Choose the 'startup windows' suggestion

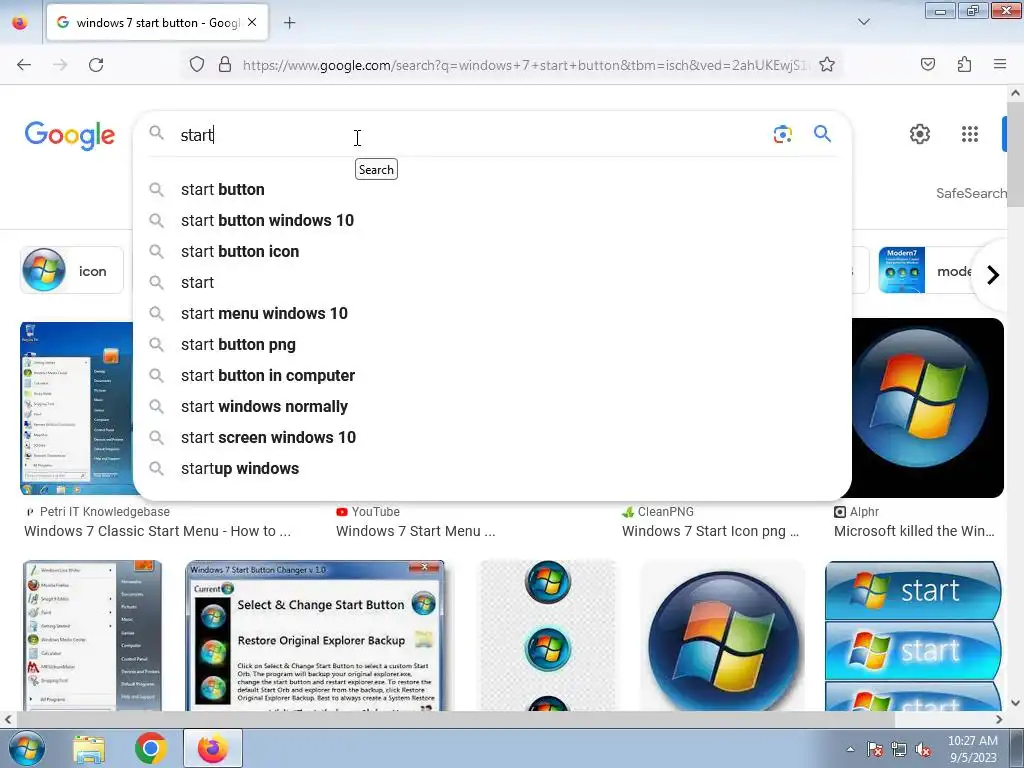pyautogui.click(x=492, y=468)
